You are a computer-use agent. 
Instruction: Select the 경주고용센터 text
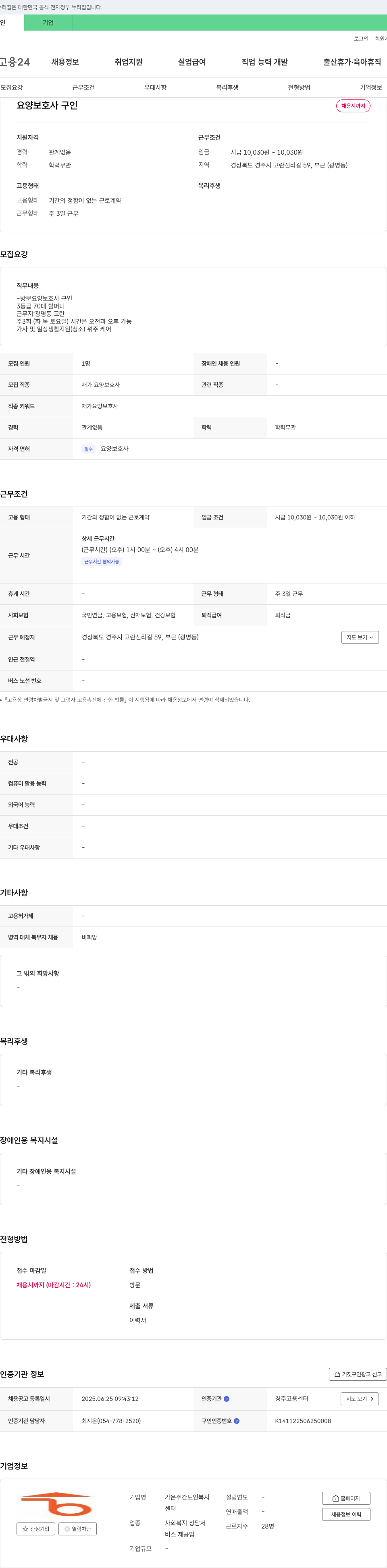click(x=291, y=1399)
